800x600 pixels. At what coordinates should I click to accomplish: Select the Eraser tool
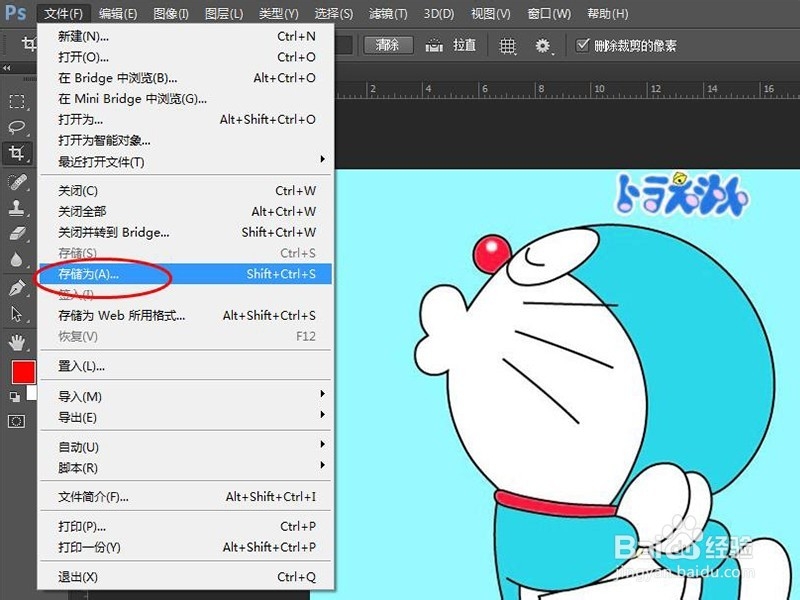[17, 234]
